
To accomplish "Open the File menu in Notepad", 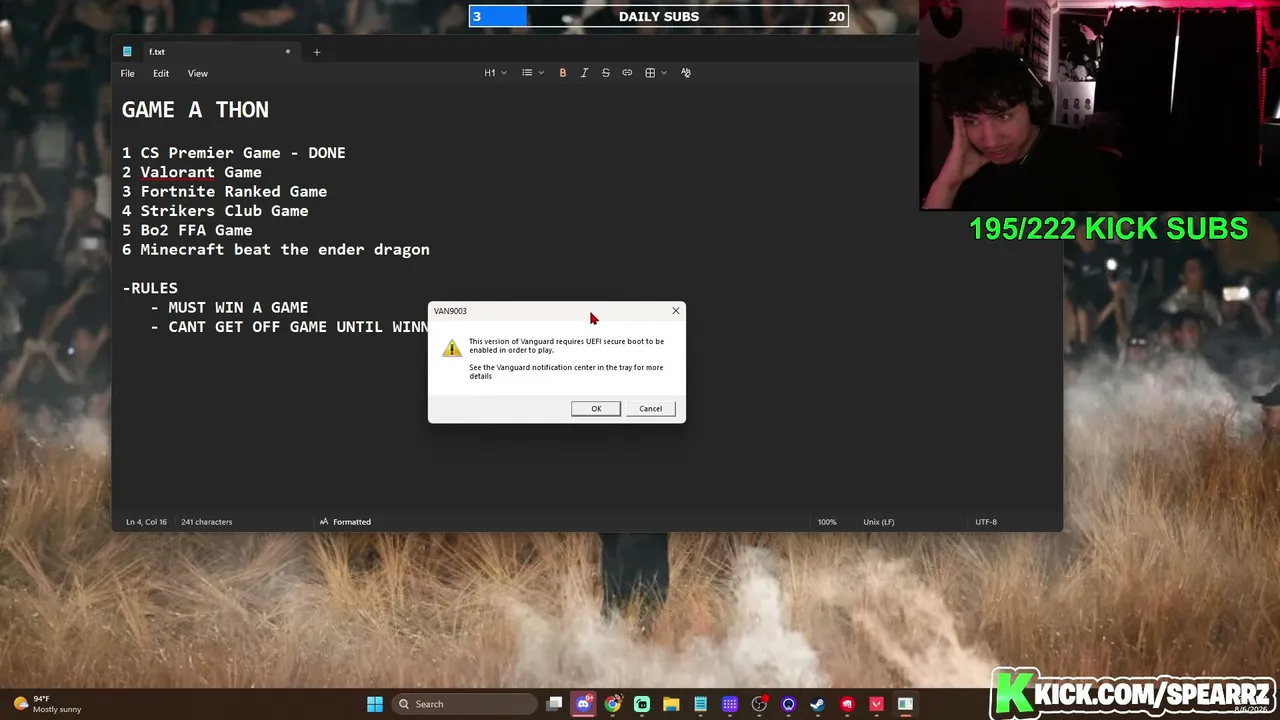I will click(128, 73).
